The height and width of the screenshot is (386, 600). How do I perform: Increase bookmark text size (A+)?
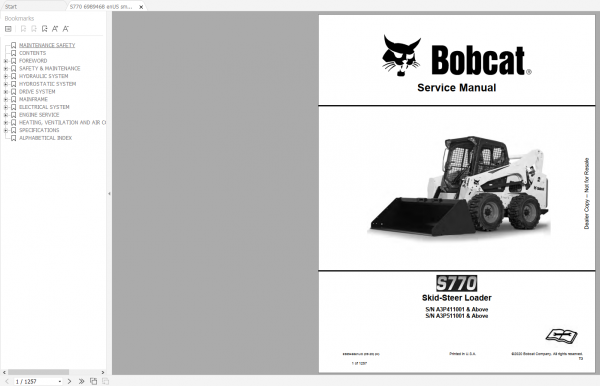click(55, 29)
